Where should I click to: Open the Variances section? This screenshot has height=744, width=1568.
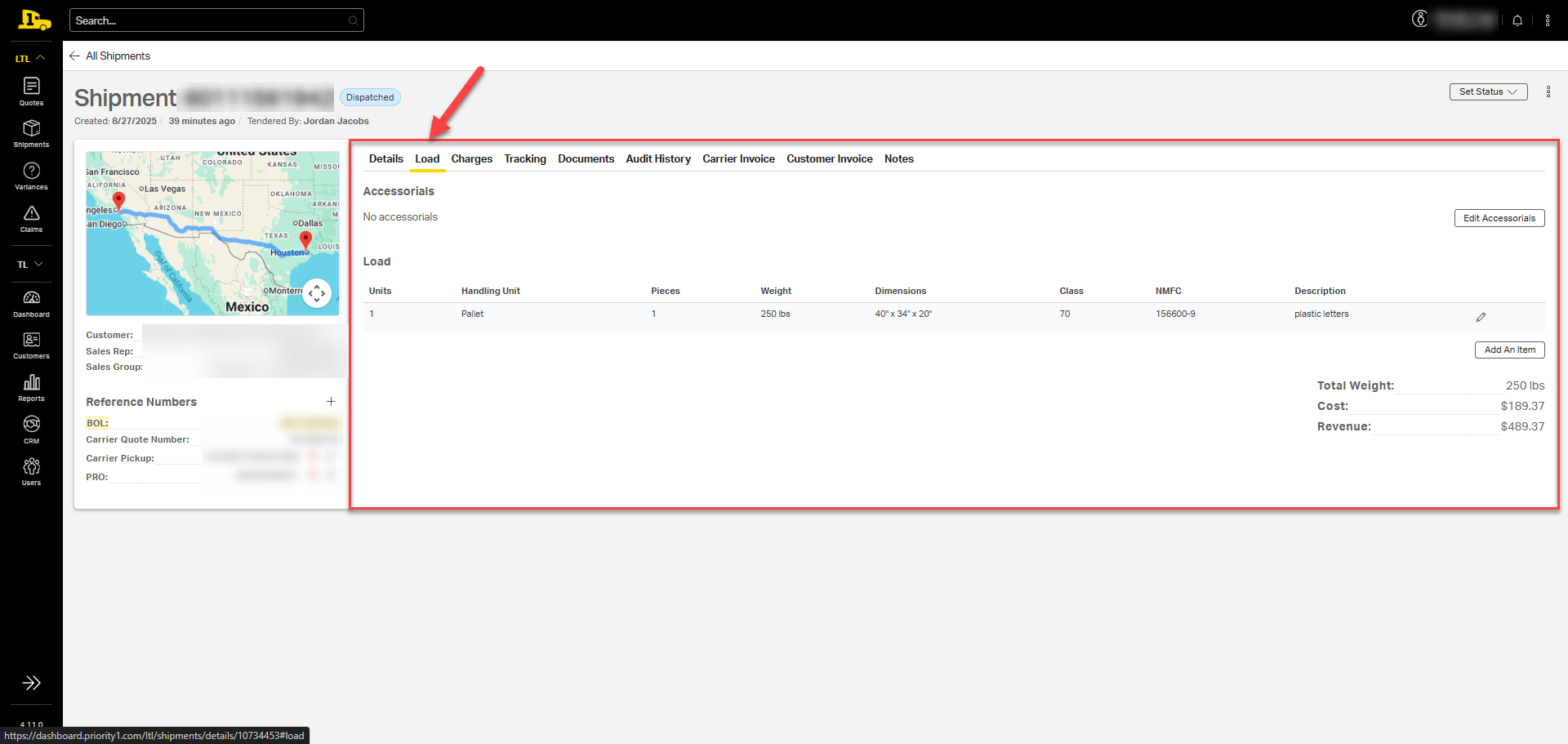point(31,176)
